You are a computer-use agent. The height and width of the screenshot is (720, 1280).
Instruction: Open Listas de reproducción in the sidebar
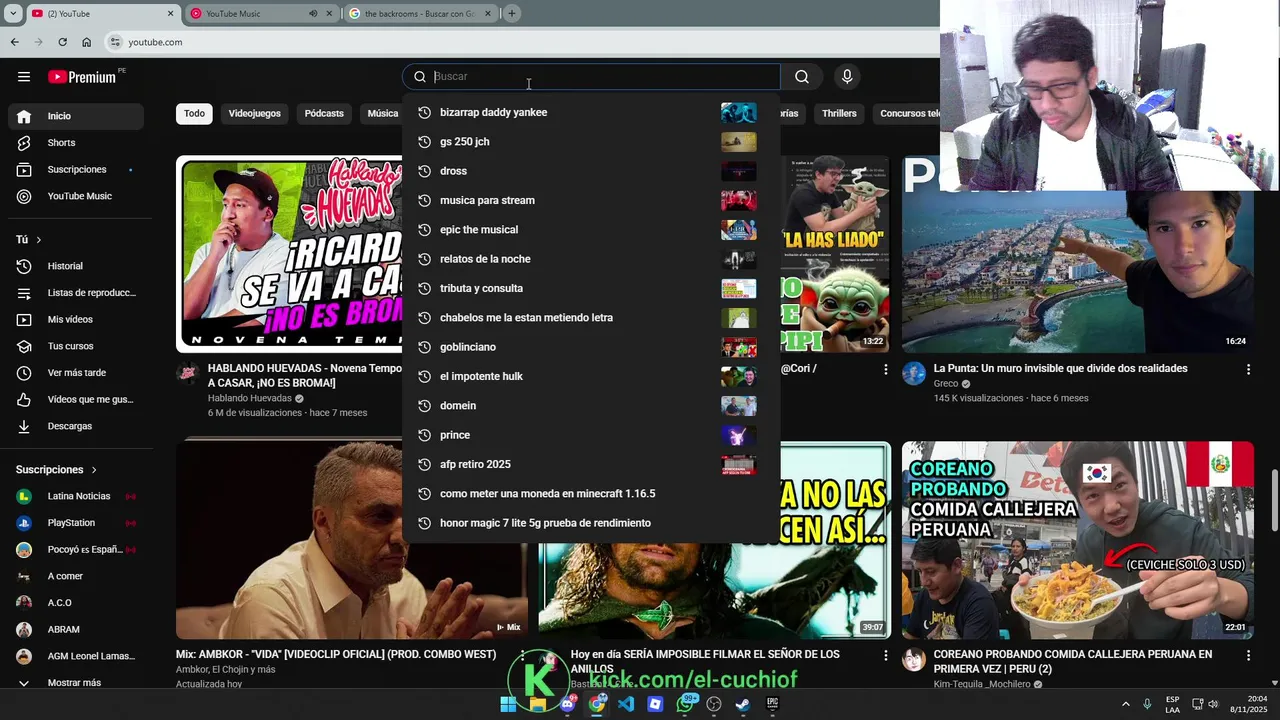pos(76,293)
